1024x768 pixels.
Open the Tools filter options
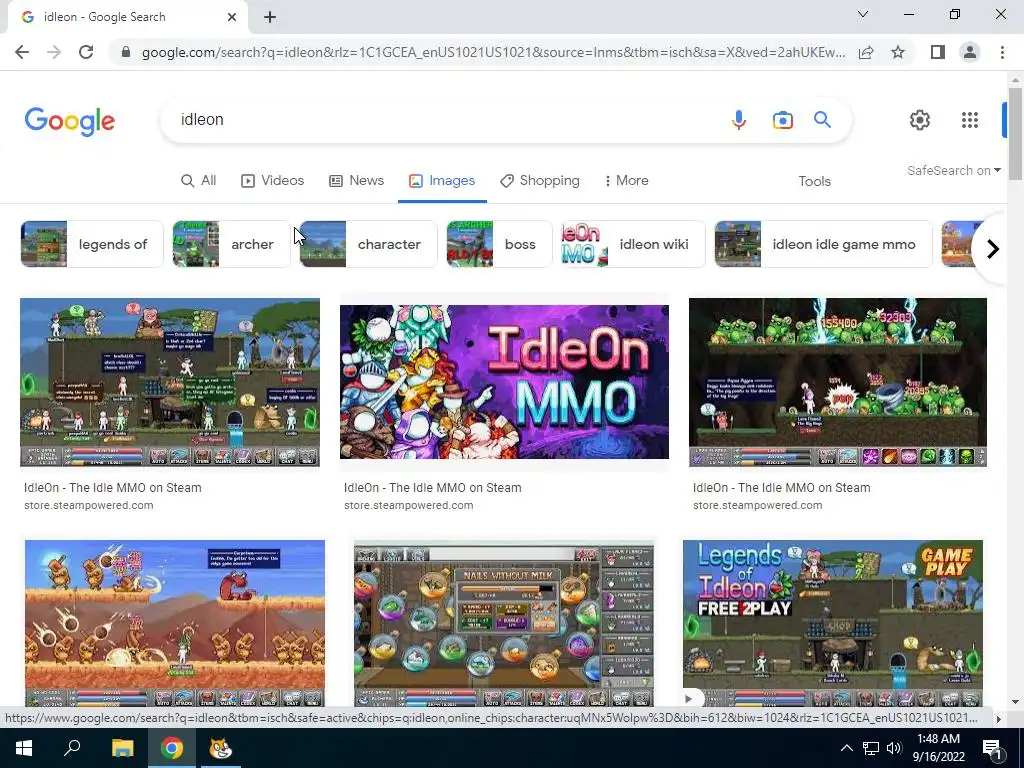click(x=814, y=182)
